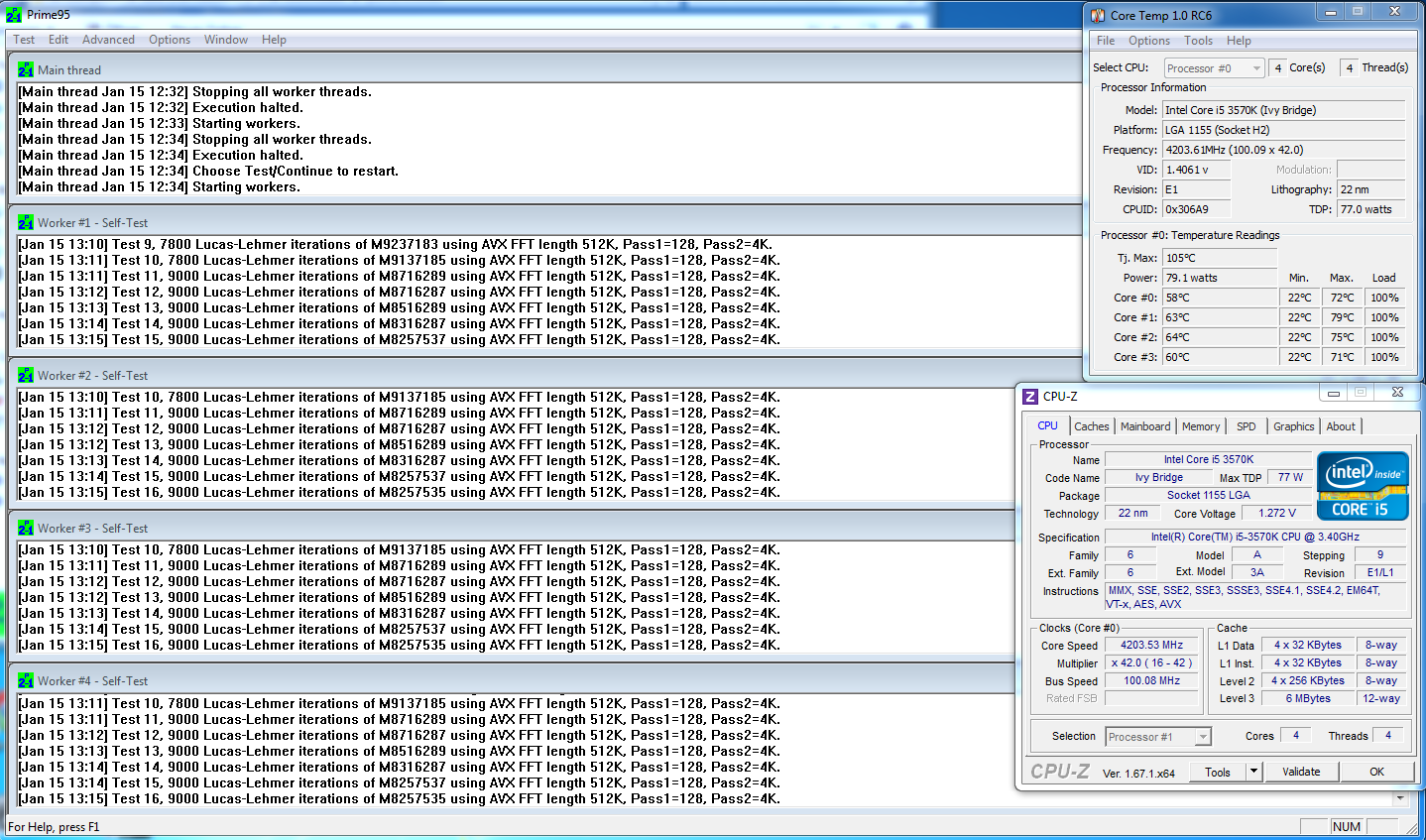This screenshot has width=1426, height=840.
Task: Click the OK button in CPU-Z
Action: (1376, 772)
